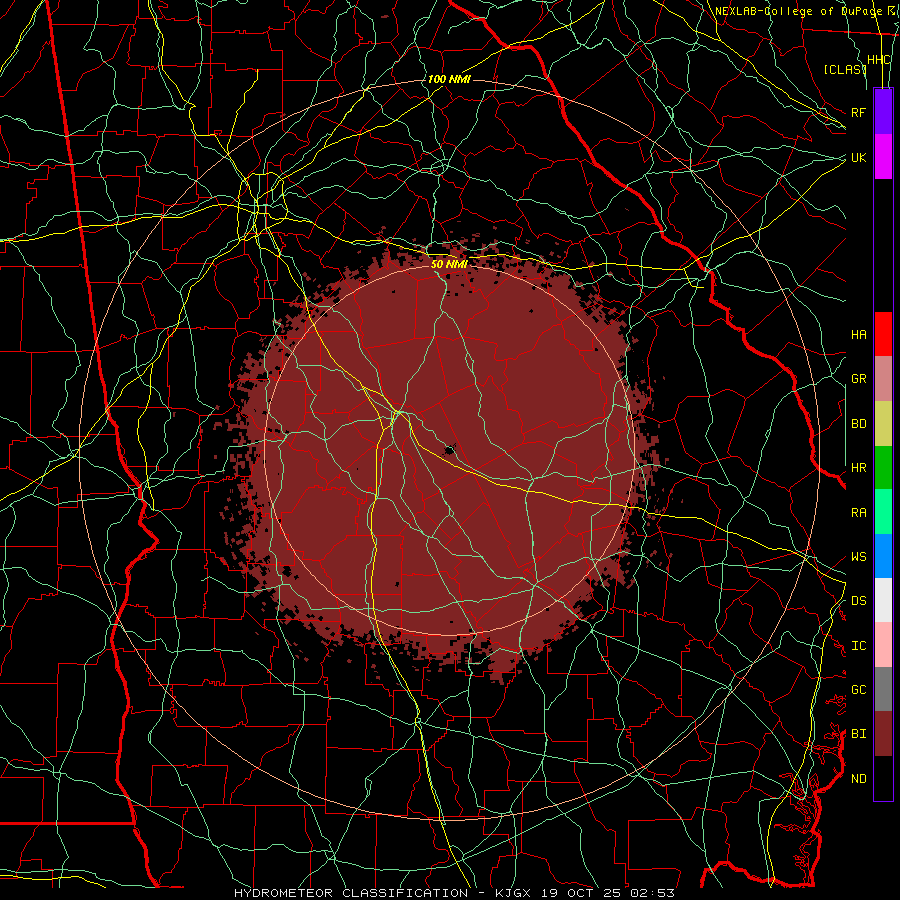Viewport: 900px width, 900px height.
Task: Click the BI dark red legend swatch
Action: click(x=883, y=734)
